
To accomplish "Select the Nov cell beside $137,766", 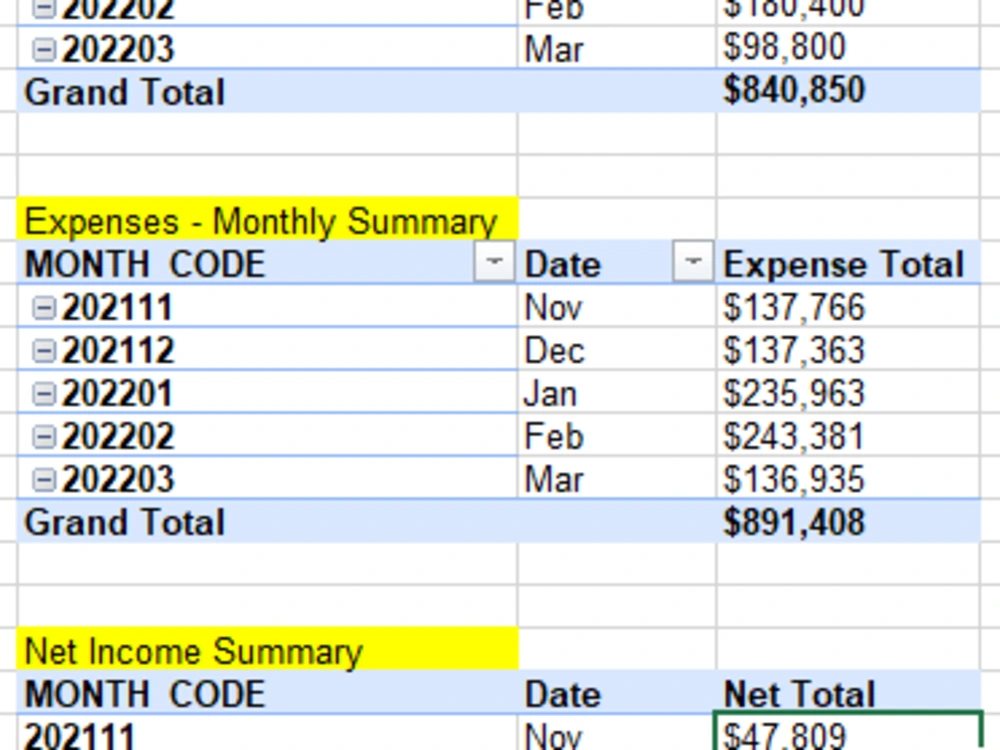I will [x=617, y=306].
